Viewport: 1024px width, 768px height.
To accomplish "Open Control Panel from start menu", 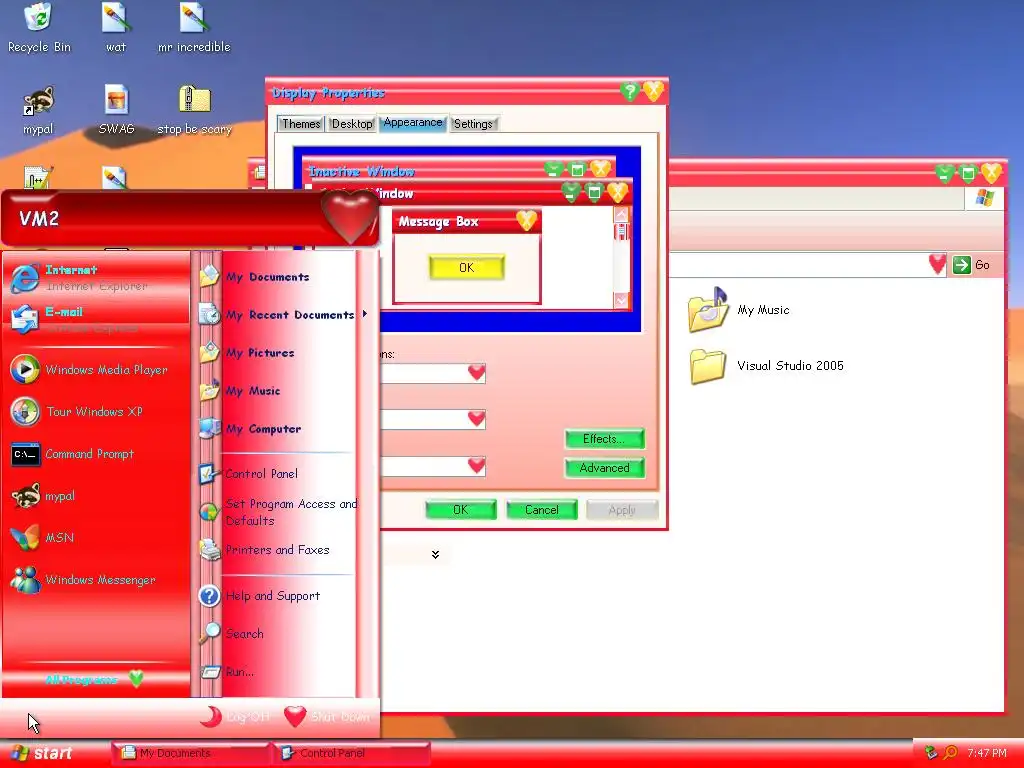I will 280,473.
